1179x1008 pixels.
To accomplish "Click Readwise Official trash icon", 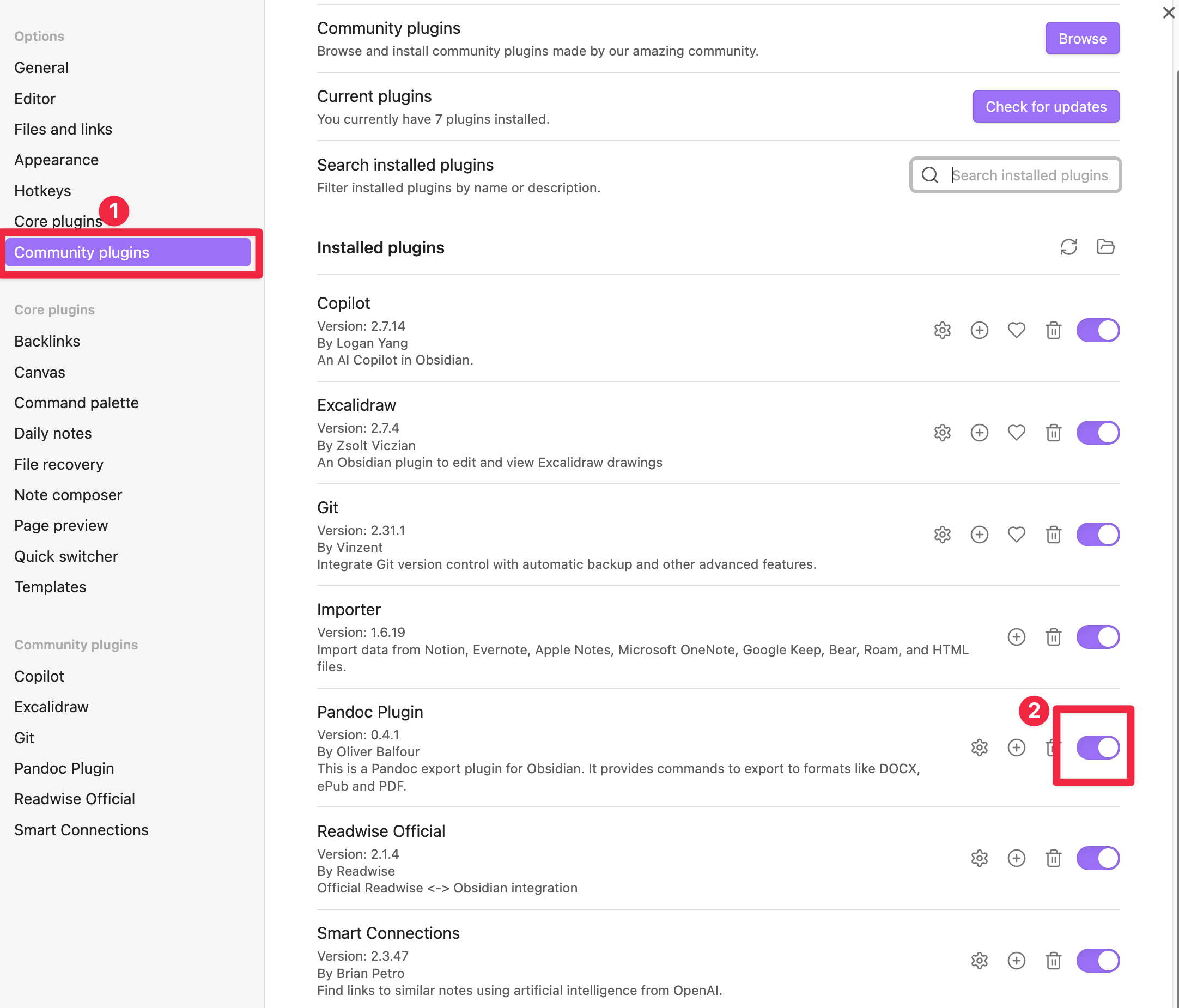I will (x=1053, y=858).
